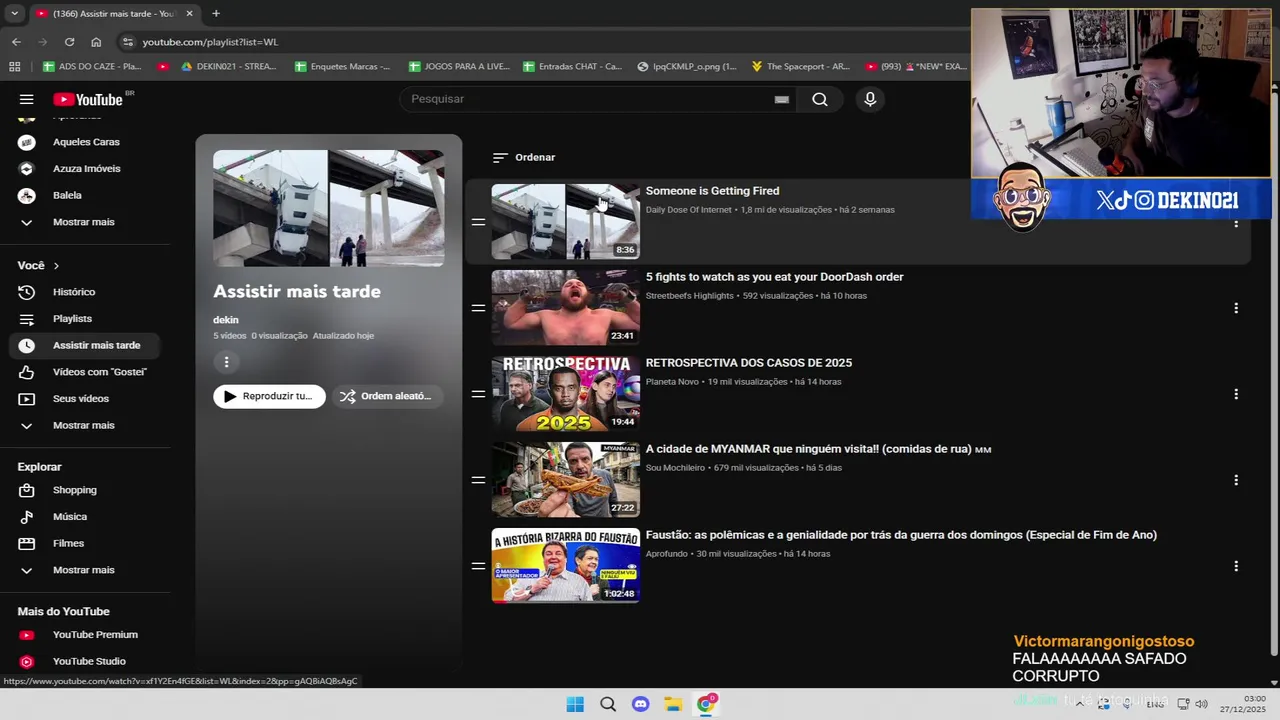The image size is (1280, 720).
Task: Open File Explorer from taskbar
Action: pyautogui.click(x=673, y=704)
